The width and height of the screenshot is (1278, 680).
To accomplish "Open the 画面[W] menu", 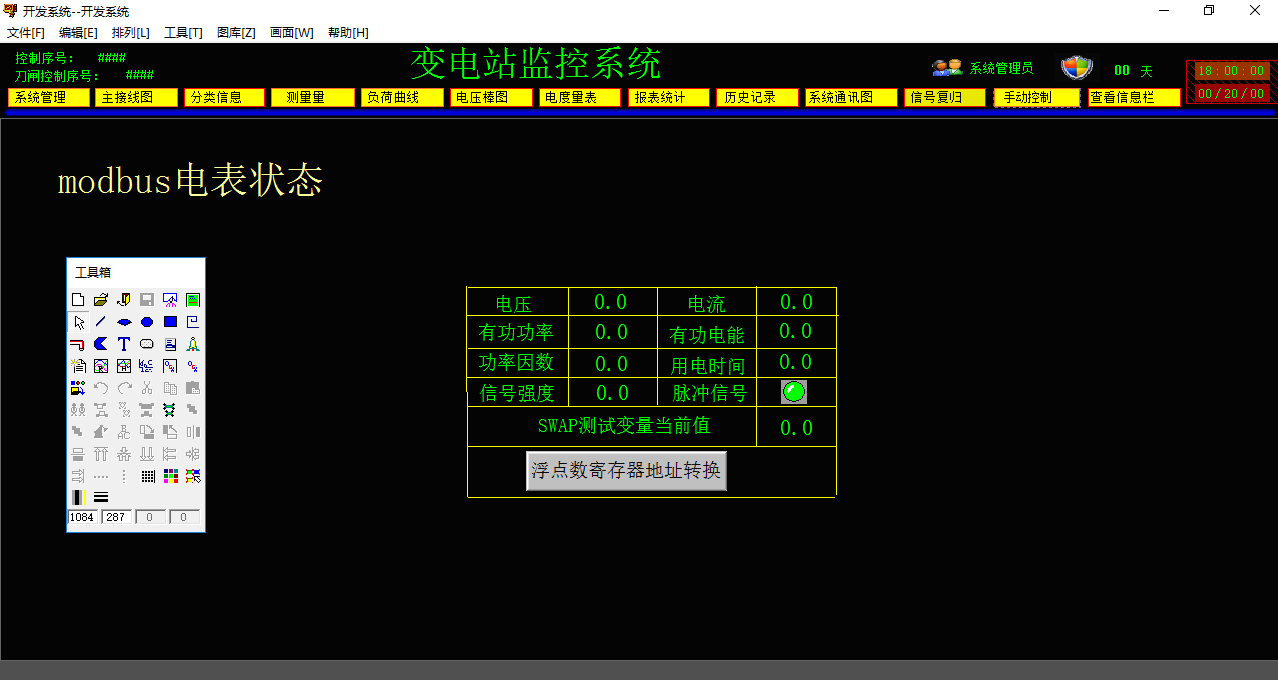I will [292, 33].
